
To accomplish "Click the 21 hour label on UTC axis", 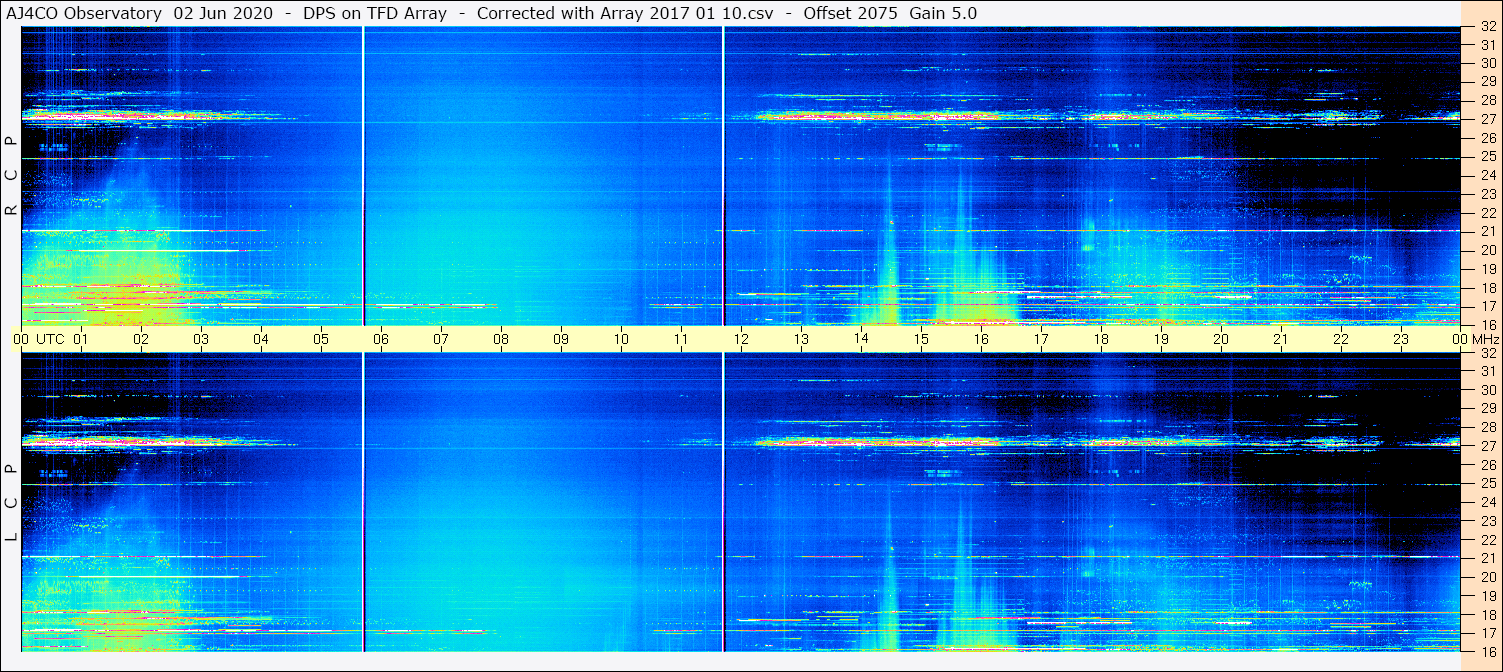I will (x=1281, y=339).
